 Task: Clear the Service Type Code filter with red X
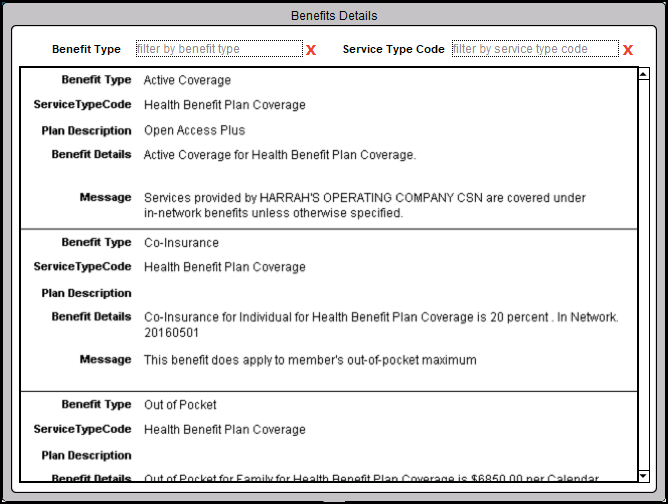tap(628, 50)
